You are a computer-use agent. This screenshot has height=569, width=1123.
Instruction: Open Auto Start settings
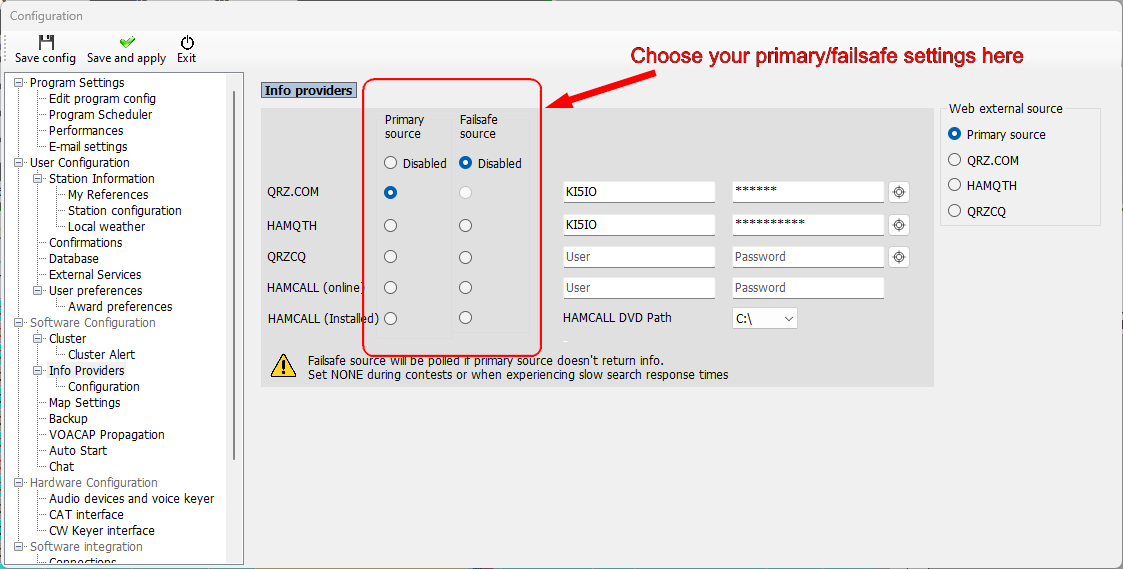(78, 451)
